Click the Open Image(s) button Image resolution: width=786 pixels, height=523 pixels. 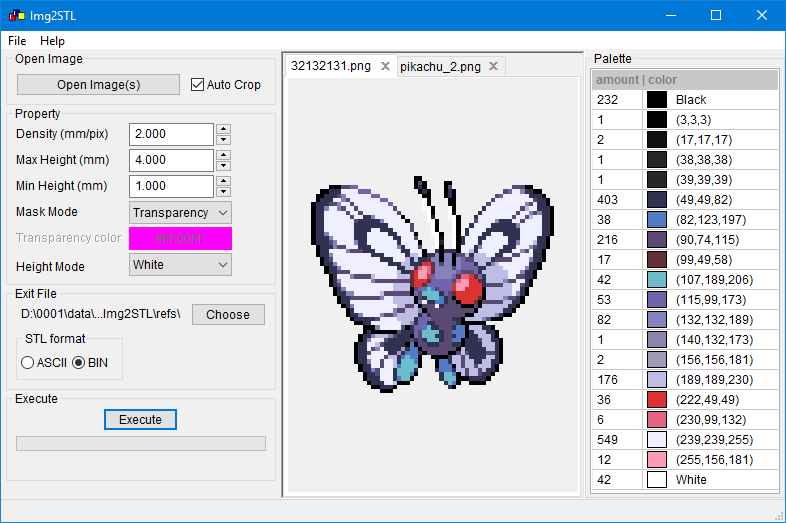[x=98, y=85]
